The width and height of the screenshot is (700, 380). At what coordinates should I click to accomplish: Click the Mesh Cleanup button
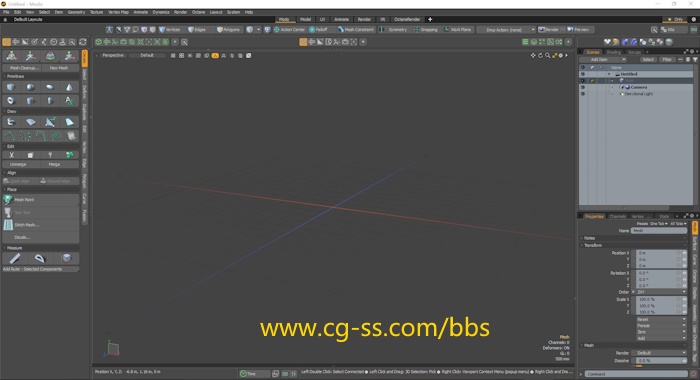(x=21, y=68)
